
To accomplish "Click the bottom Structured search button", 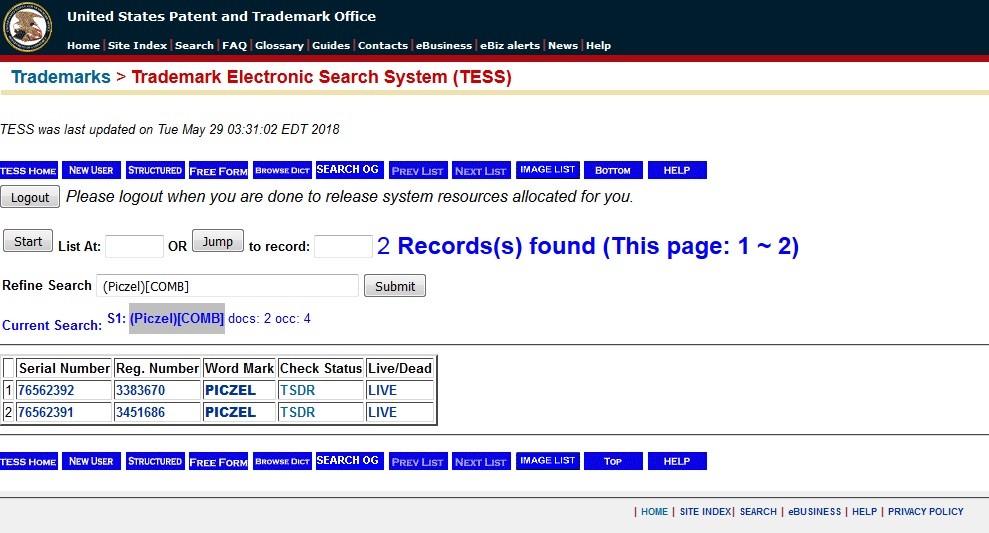I will tap(155, 461).
